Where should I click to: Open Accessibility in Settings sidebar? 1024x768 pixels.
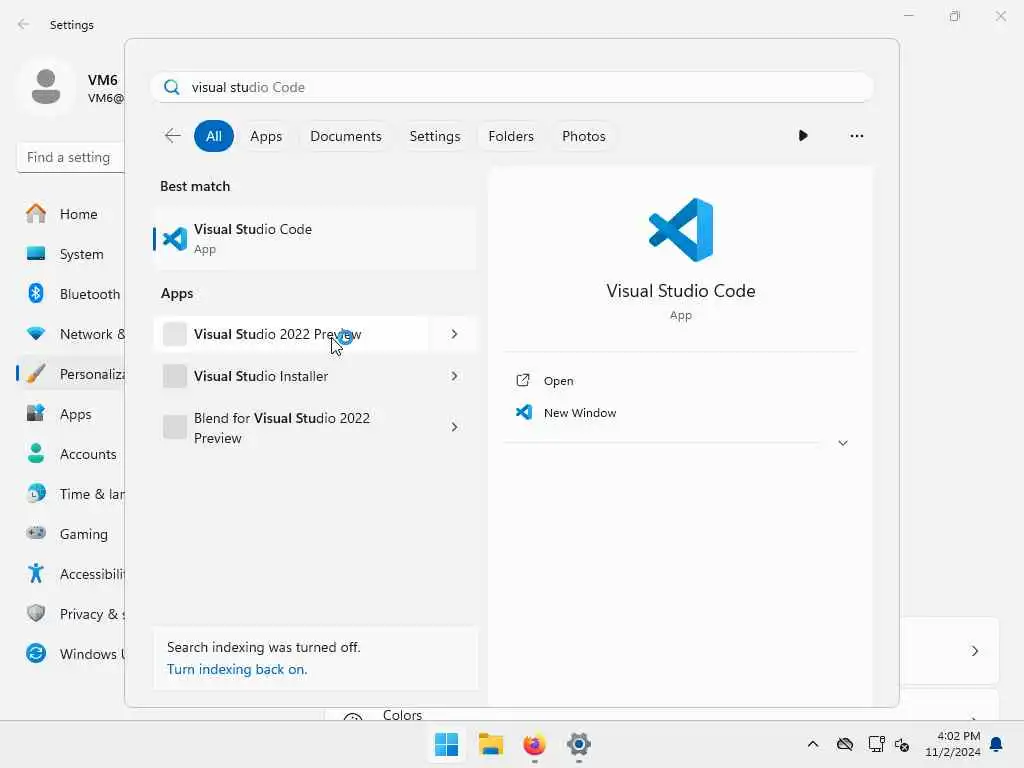(71, 574)
